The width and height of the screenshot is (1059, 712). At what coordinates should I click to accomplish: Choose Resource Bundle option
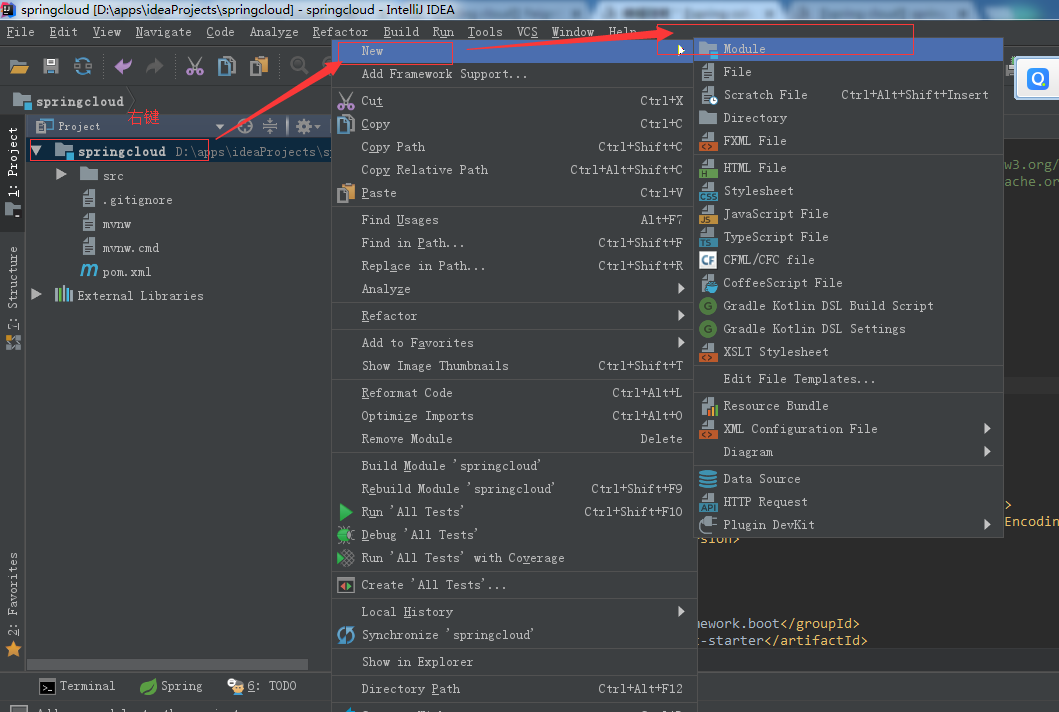coord(848,405)
